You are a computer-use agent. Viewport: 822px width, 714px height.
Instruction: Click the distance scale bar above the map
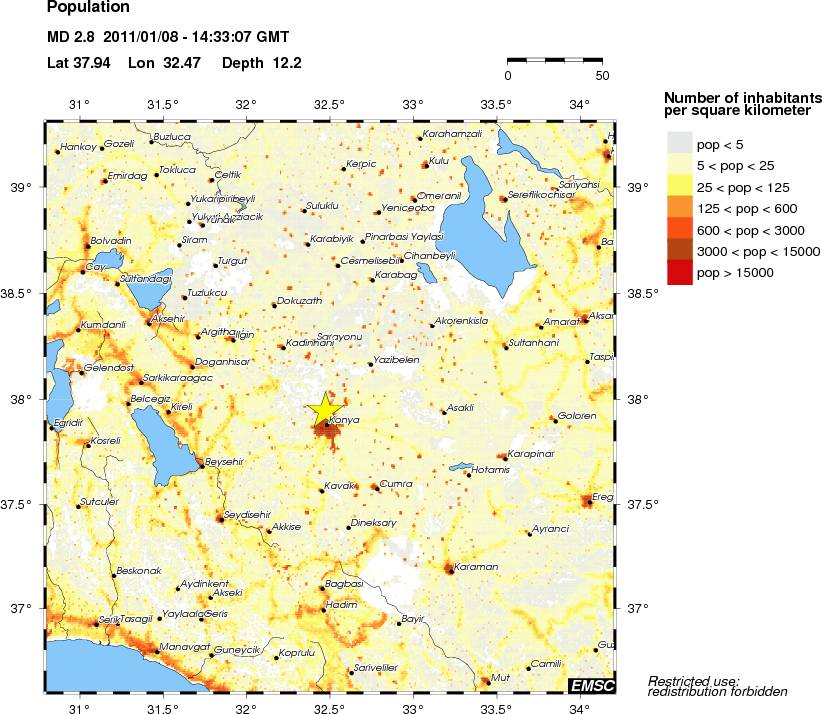click(x=555, y=60)
